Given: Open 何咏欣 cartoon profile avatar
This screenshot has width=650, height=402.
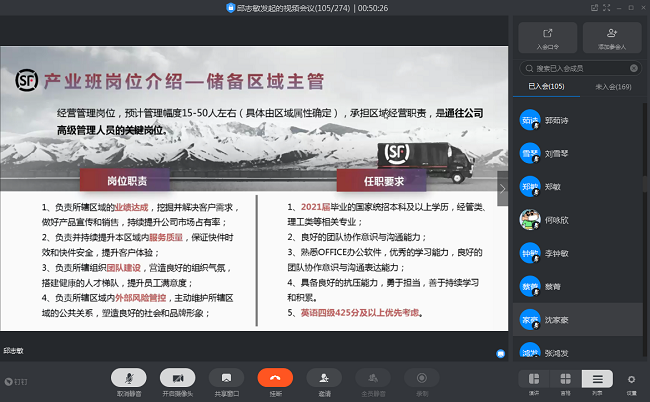Looking at the screenshot, I should (530, 220).
